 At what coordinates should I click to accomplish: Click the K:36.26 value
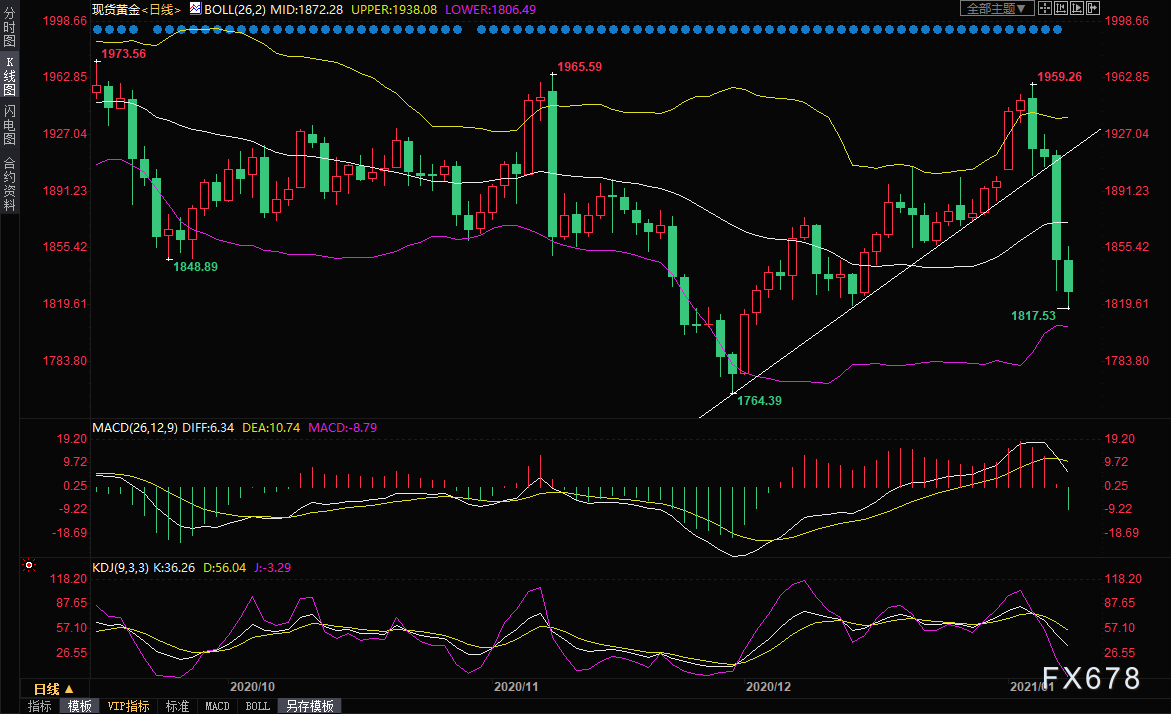[x=174, y=568]
